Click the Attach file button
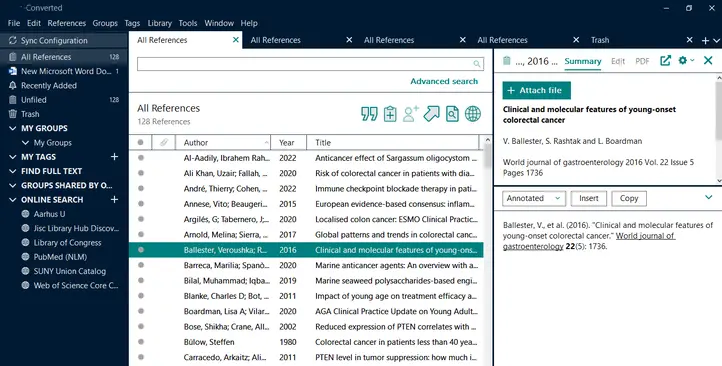 [x=536, y=90]
